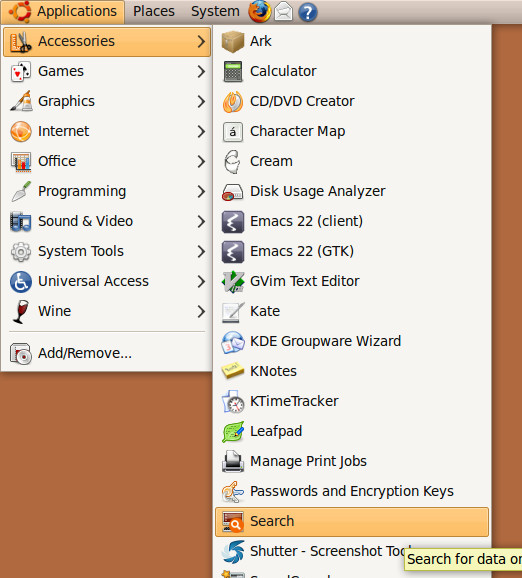
Task: Click the Leafpad leaf icon
Action: (233, 432)
